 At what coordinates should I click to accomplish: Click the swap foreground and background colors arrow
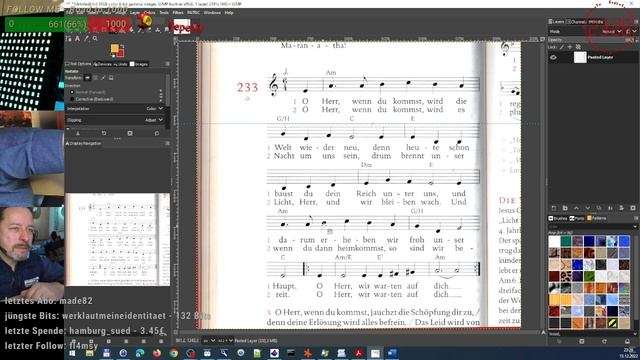point(122,46)
